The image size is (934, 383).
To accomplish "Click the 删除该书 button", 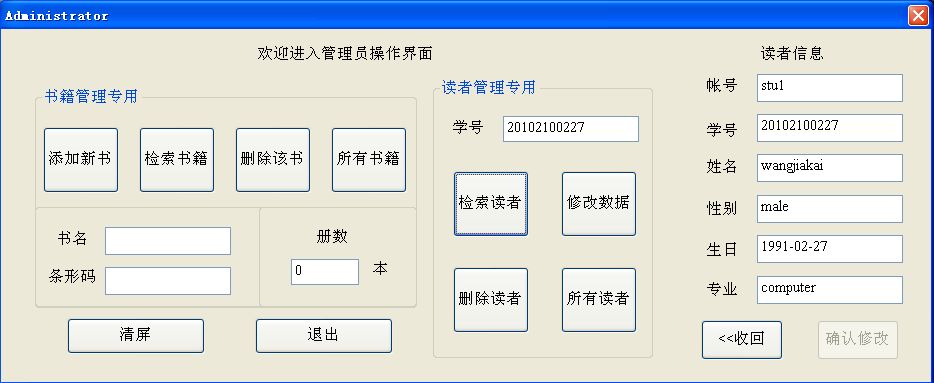I will (273, 160).
